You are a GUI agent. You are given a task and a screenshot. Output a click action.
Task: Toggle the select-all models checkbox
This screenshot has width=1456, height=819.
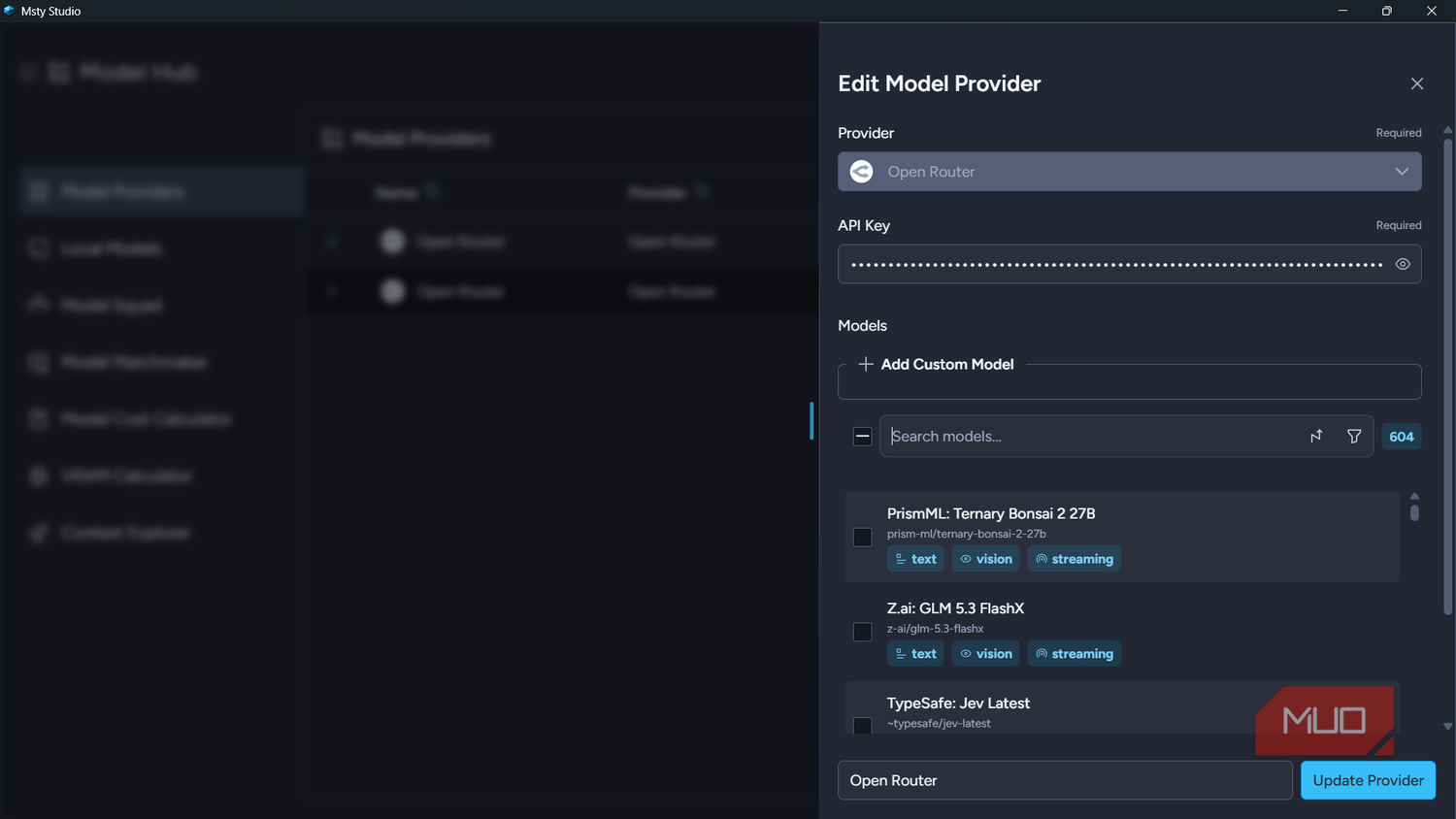click(862, 437)
